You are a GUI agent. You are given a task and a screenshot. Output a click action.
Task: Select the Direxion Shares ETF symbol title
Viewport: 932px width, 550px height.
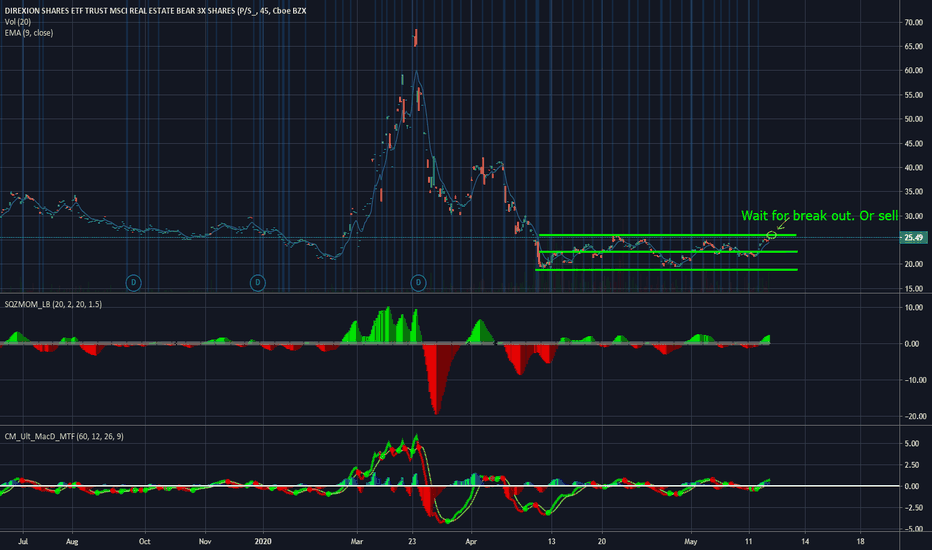point(155,11)
